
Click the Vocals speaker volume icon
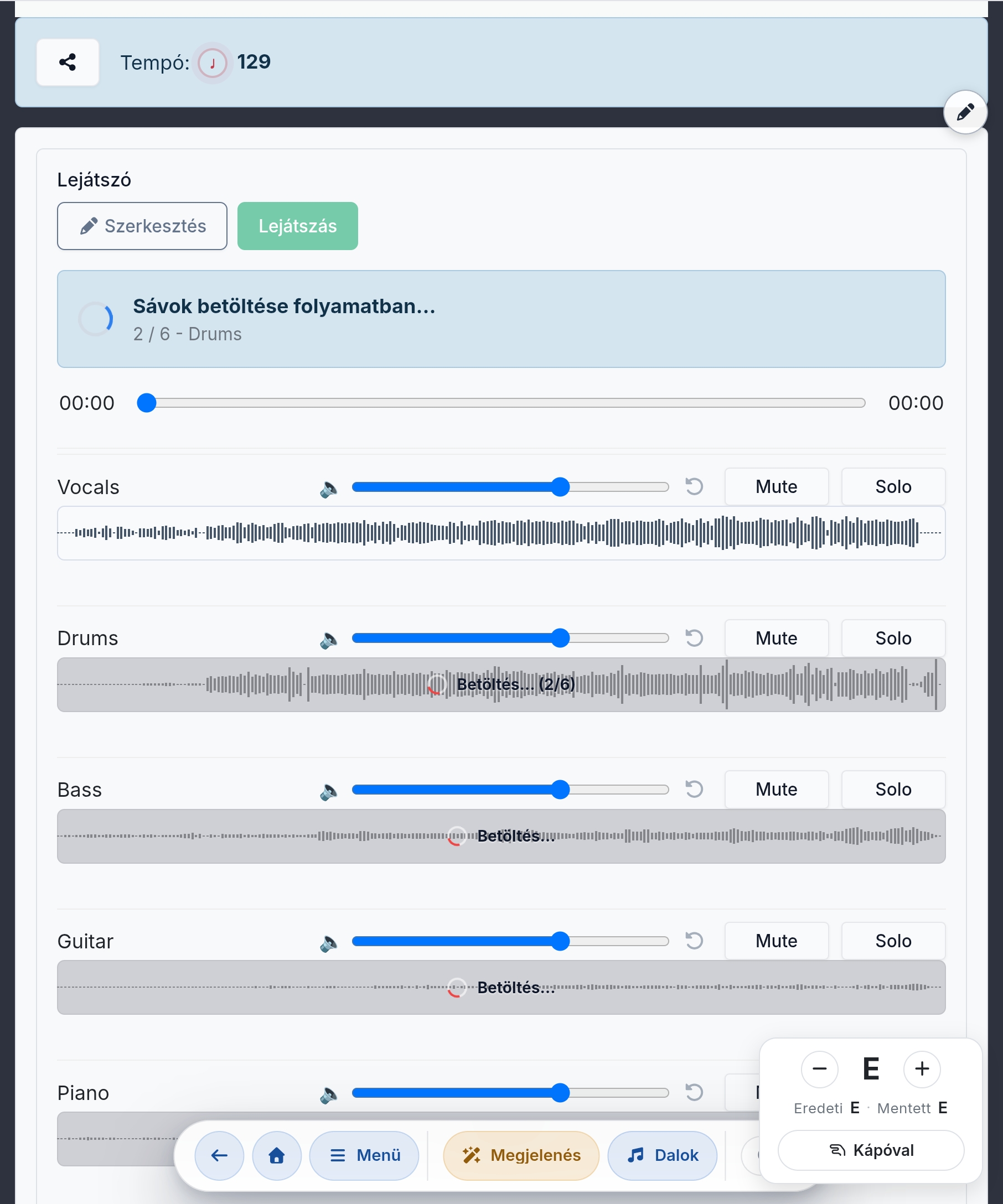tap(329, 488)
